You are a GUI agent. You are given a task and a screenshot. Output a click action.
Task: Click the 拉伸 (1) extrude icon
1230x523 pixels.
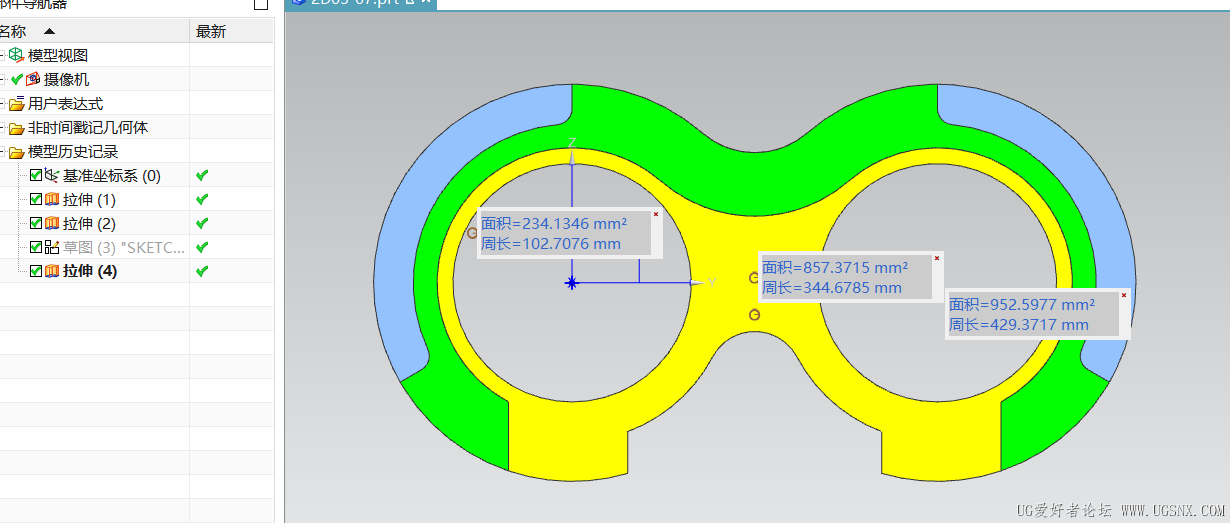52,200
